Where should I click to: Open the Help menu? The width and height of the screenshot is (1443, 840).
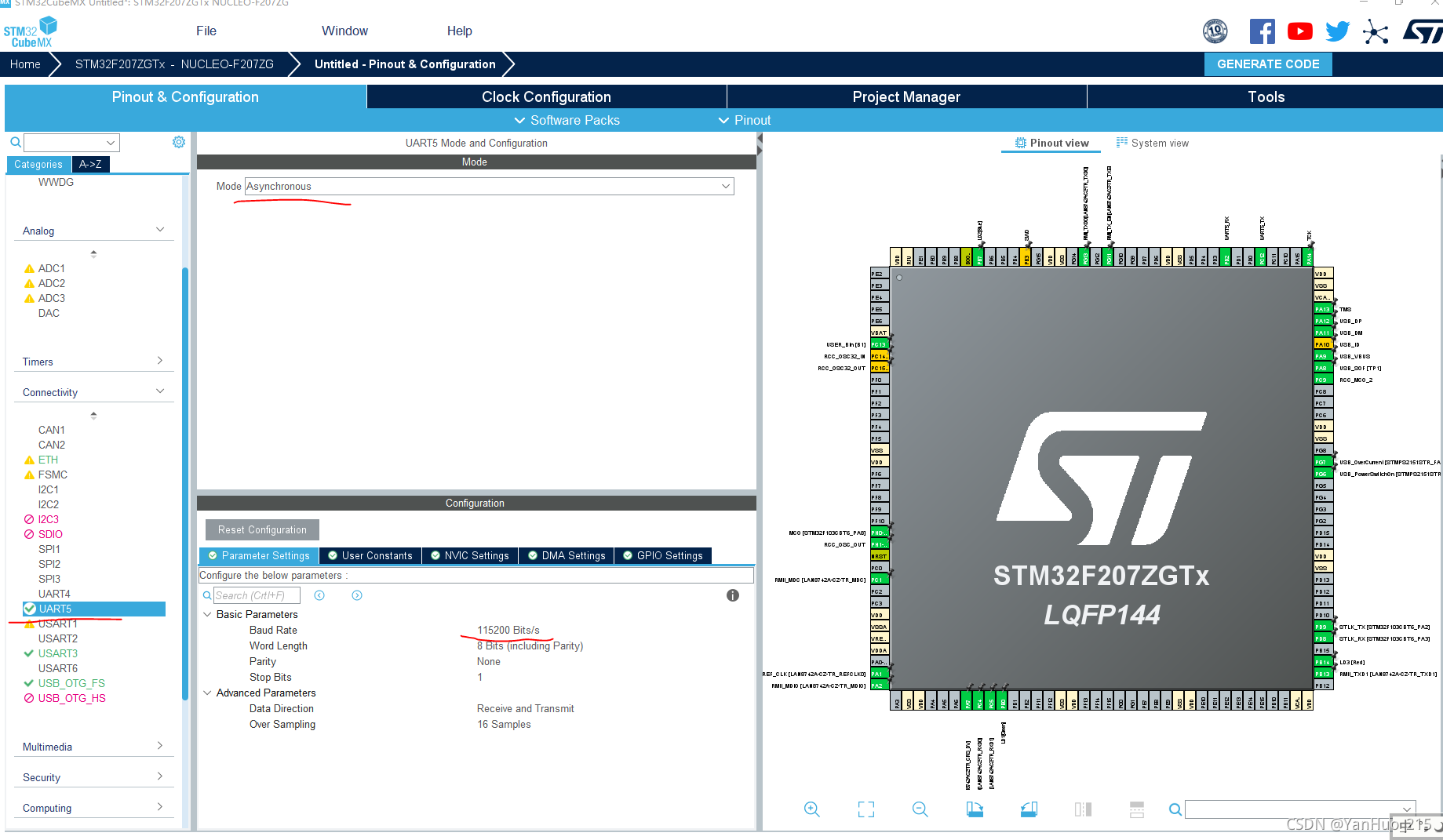click(460, 31)
